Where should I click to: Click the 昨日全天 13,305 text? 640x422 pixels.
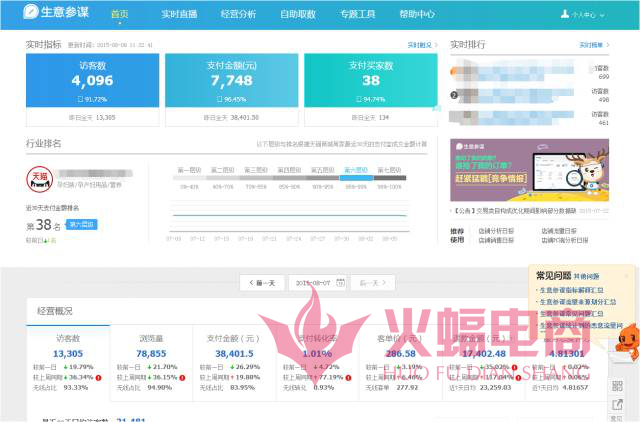point(92,118)
